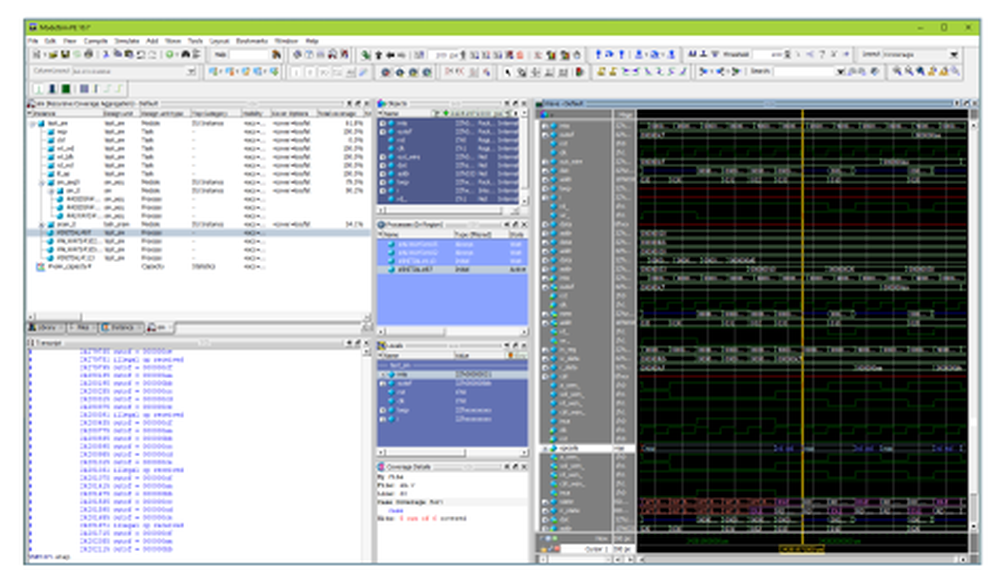This screenshot has width=1000, height=584.
Task: Click the Open folder toolbar icon
Action: click(53, 55)
